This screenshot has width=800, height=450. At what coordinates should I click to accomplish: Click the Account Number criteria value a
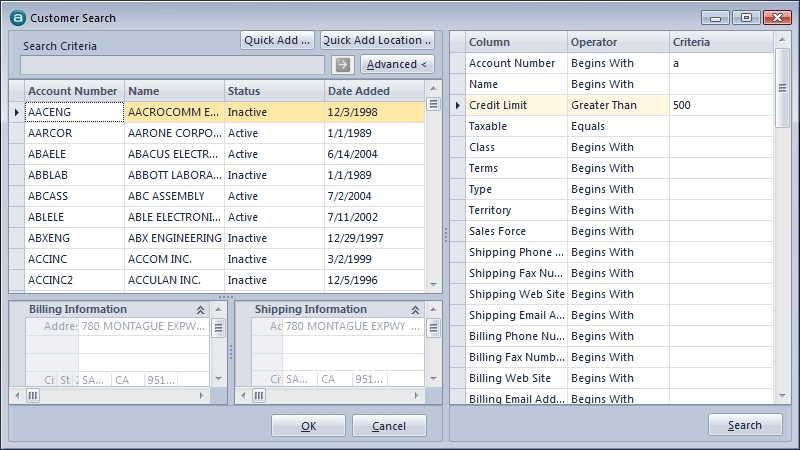[x=721, y=63]
